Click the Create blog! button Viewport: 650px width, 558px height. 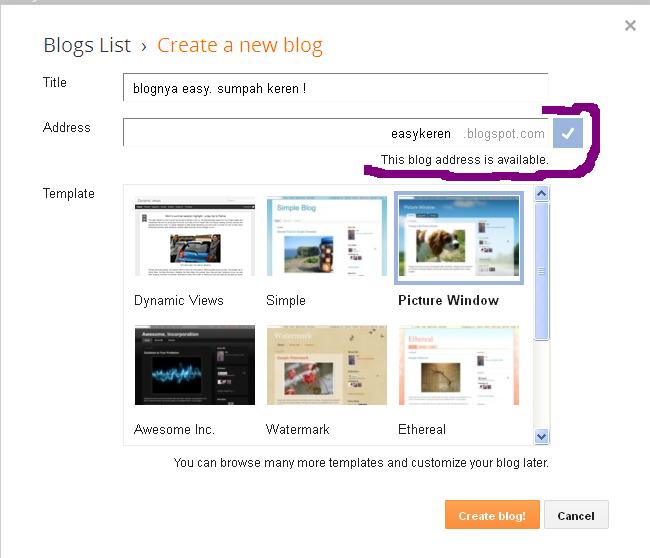[x=492, y=514]
